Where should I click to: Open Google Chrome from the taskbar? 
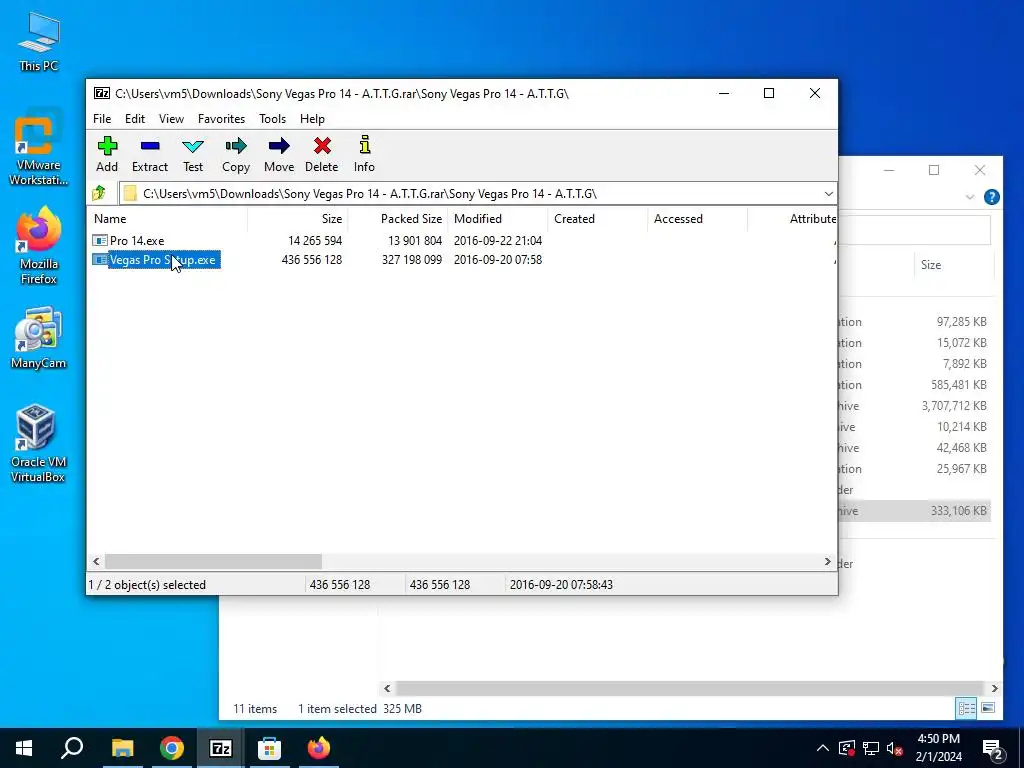172,748
